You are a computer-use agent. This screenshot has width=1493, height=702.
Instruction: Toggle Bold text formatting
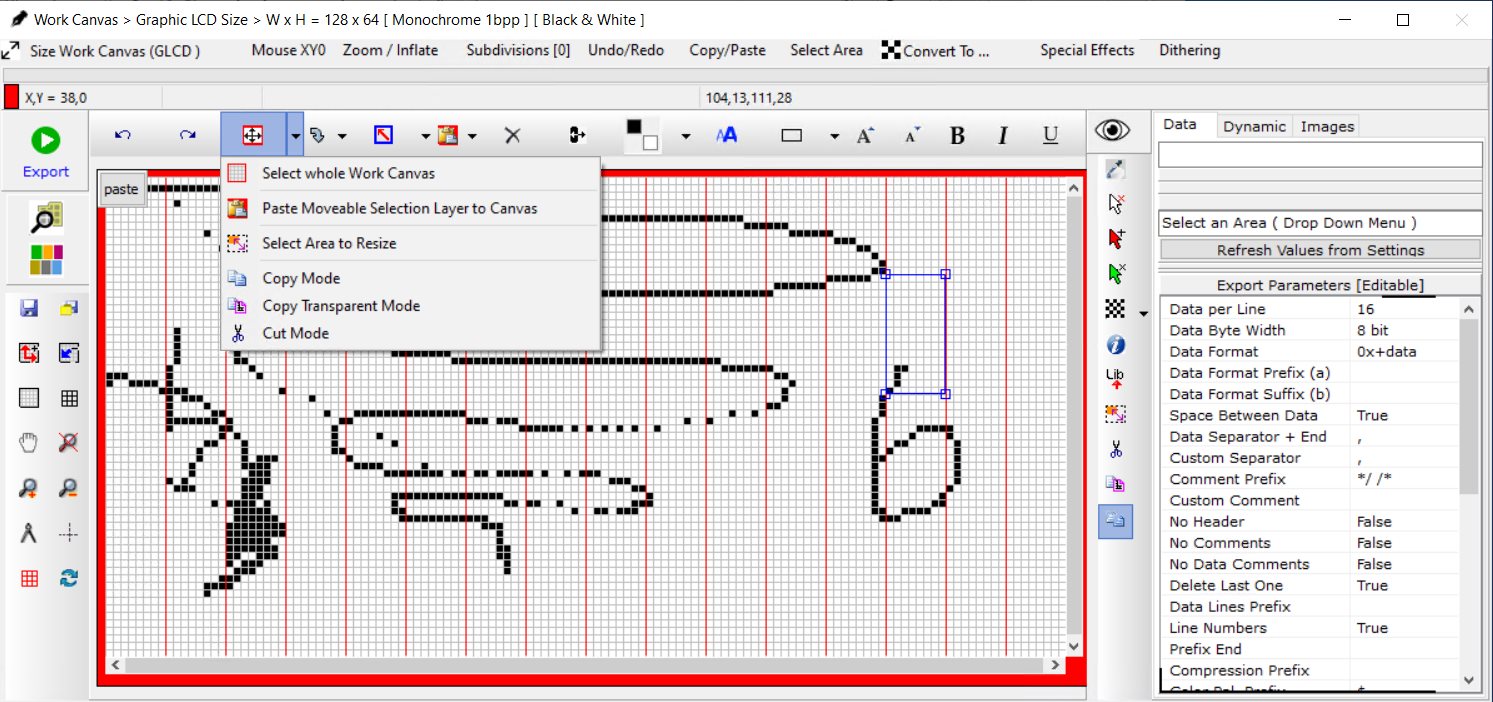[x=957, y=135]
